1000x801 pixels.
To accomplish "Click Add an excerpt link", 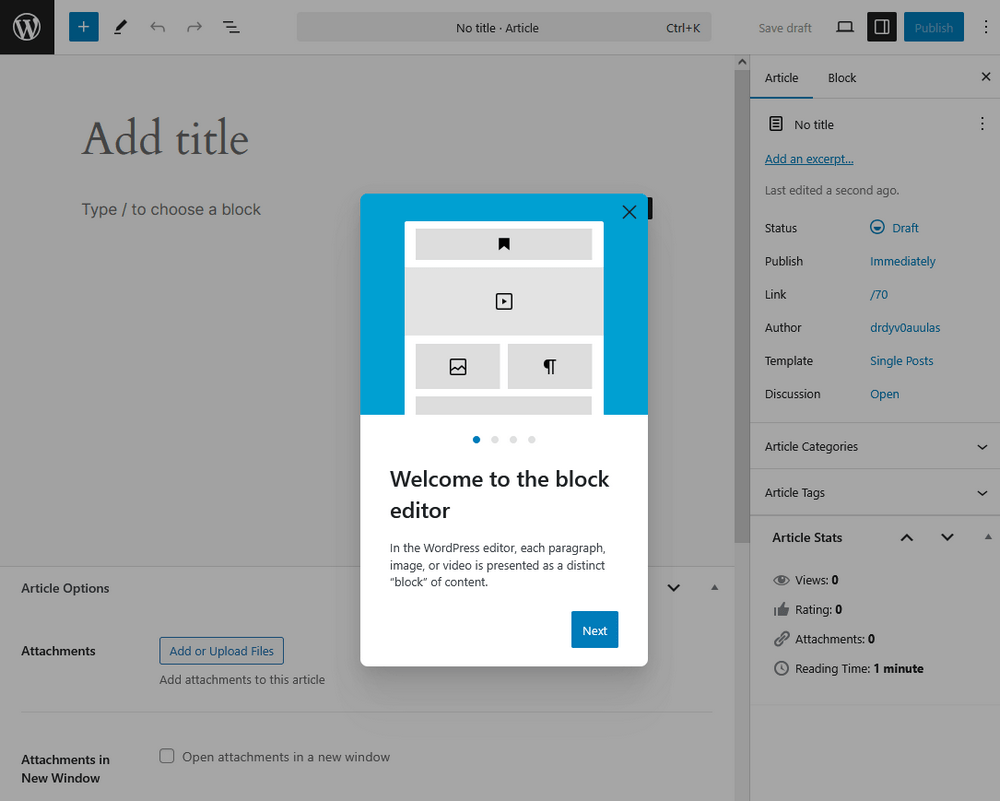I will coord(809,159).
